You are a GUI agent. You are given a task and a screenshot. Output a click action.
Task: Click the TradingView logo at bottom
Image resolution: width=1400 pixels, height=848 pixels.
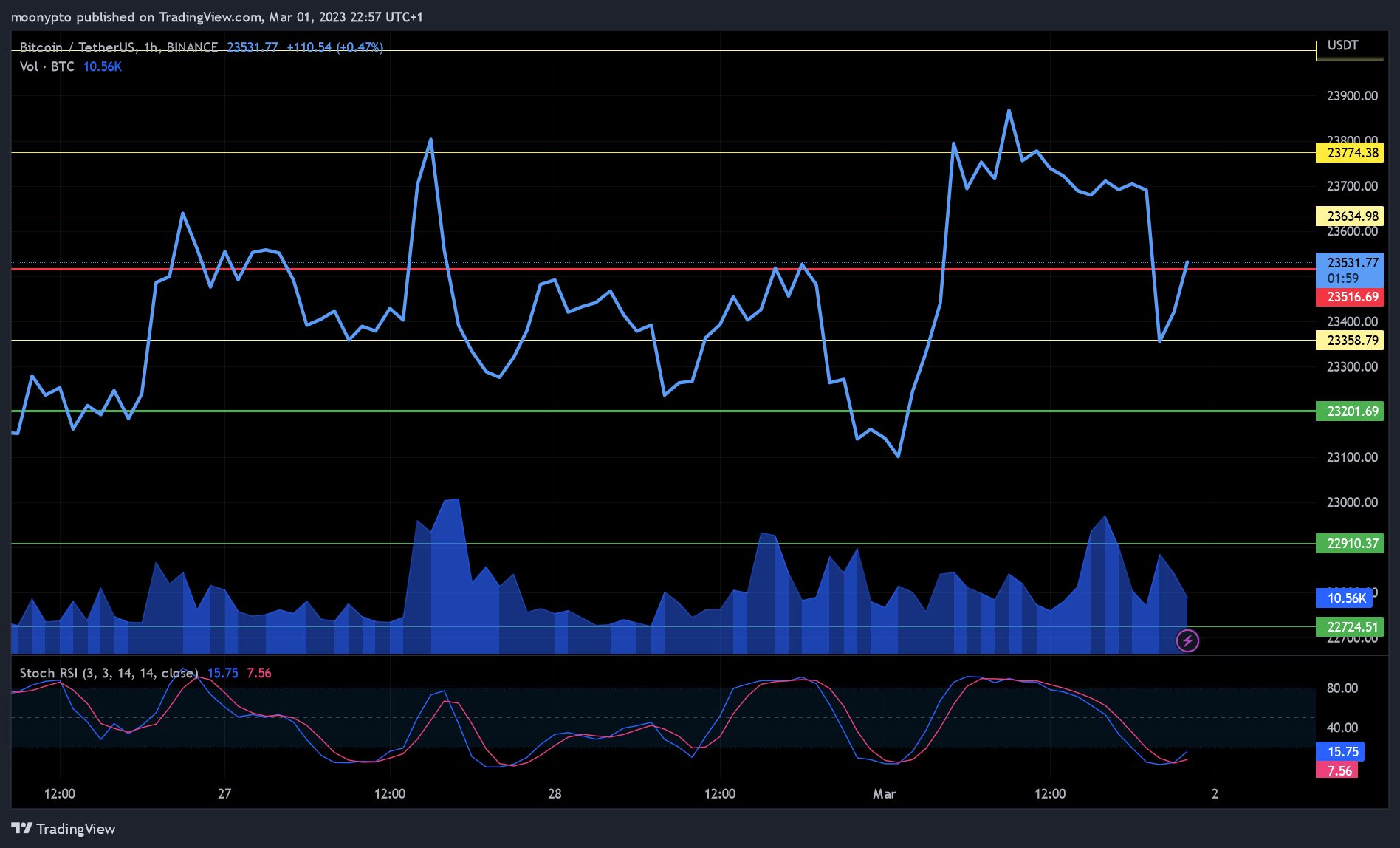click(x=64, y=829)
